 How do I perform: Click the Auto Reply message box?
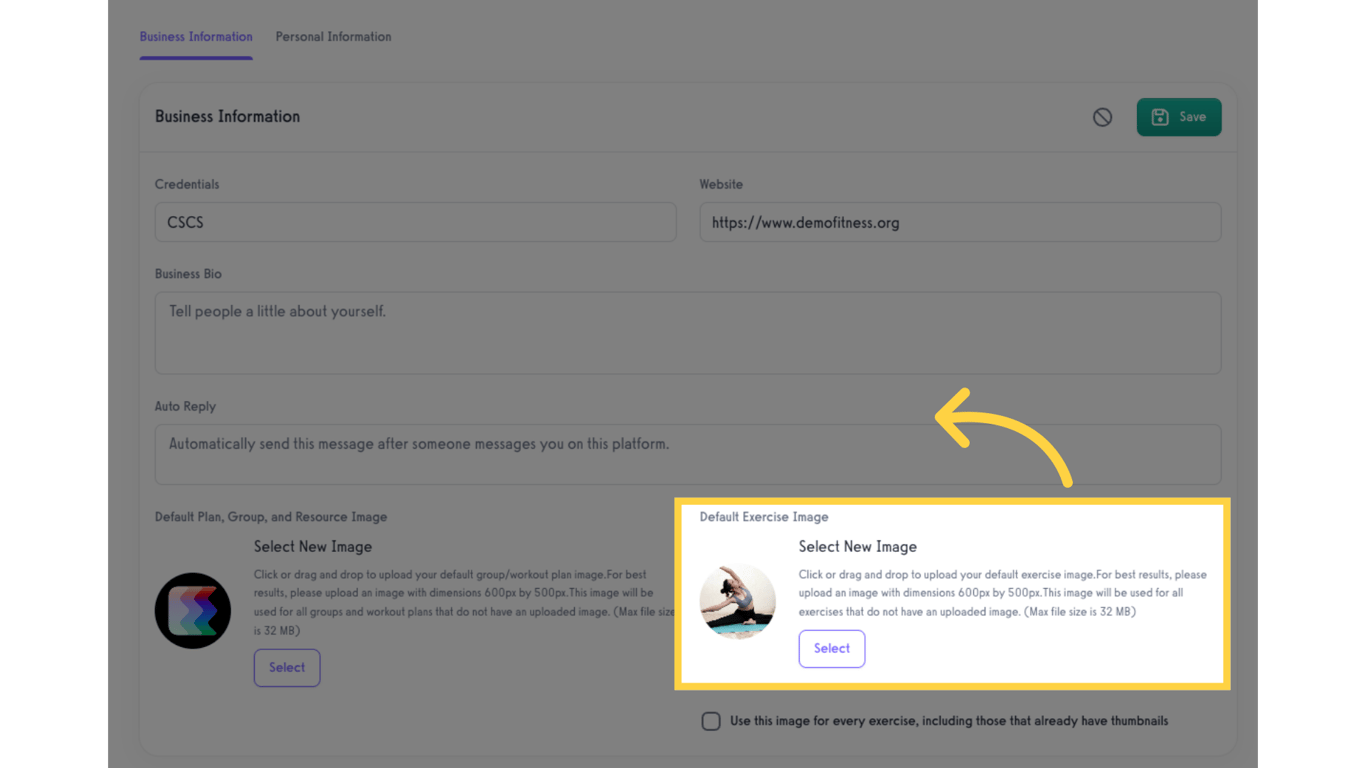pos(687,455)
